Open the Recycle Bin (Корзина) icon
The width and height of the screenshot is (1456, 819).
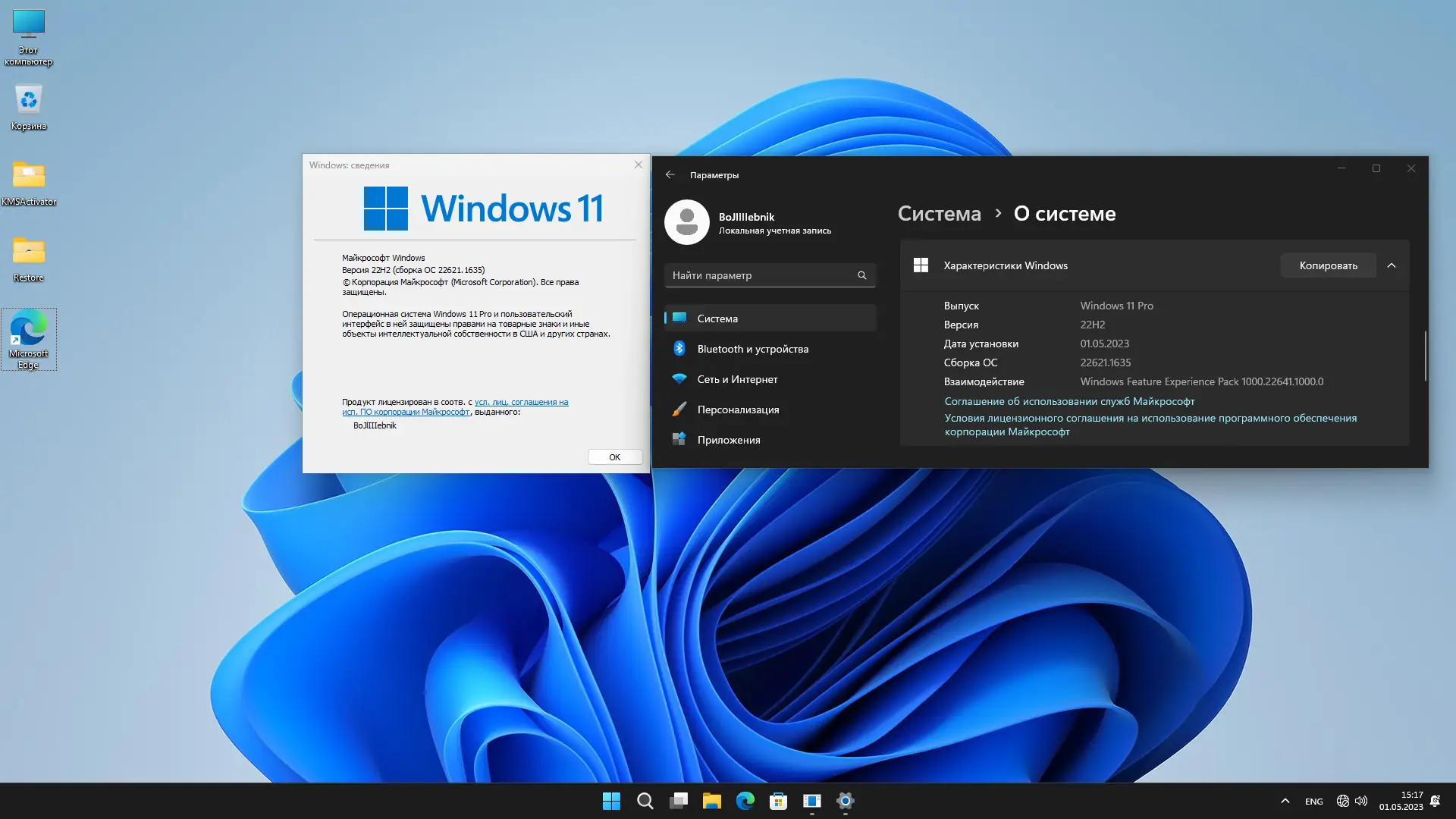(29, 100)
